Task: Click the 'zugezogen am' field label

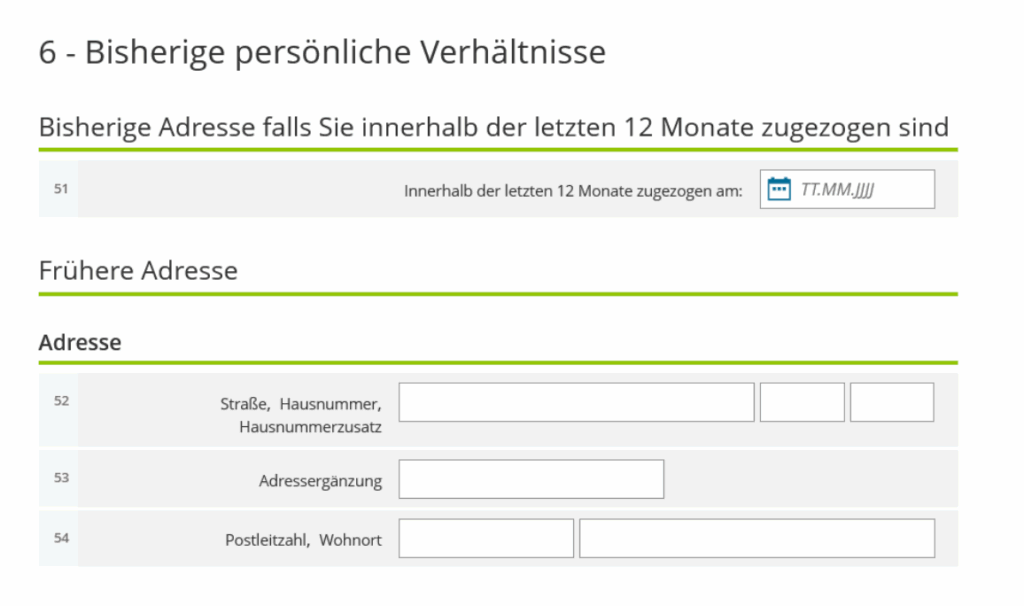Action: pos(573,190)
